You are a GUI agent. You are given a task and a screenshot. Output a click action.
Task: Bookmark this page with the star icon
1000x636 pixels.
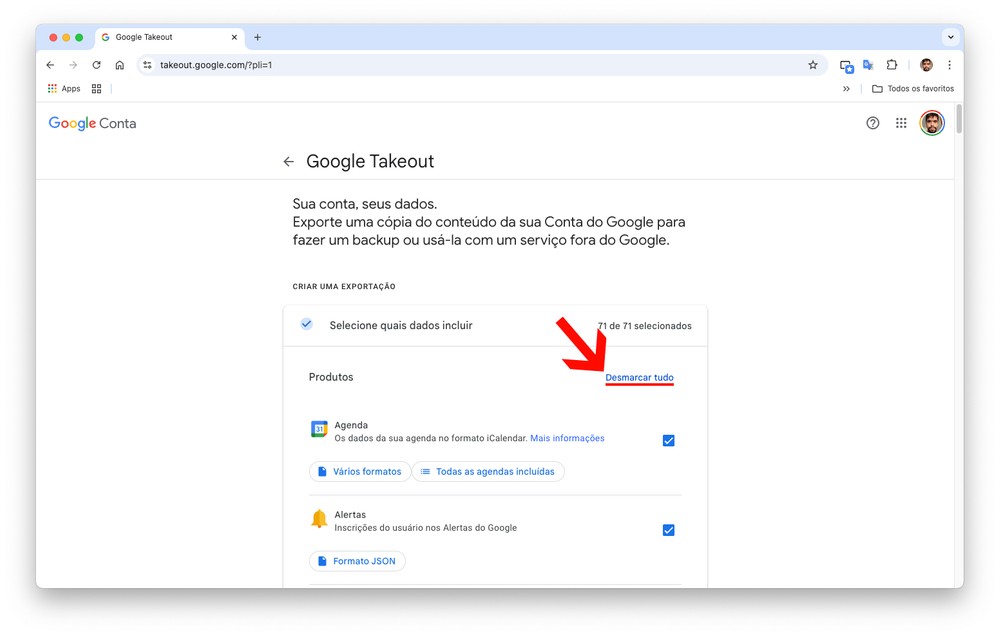tap(813, 65)
